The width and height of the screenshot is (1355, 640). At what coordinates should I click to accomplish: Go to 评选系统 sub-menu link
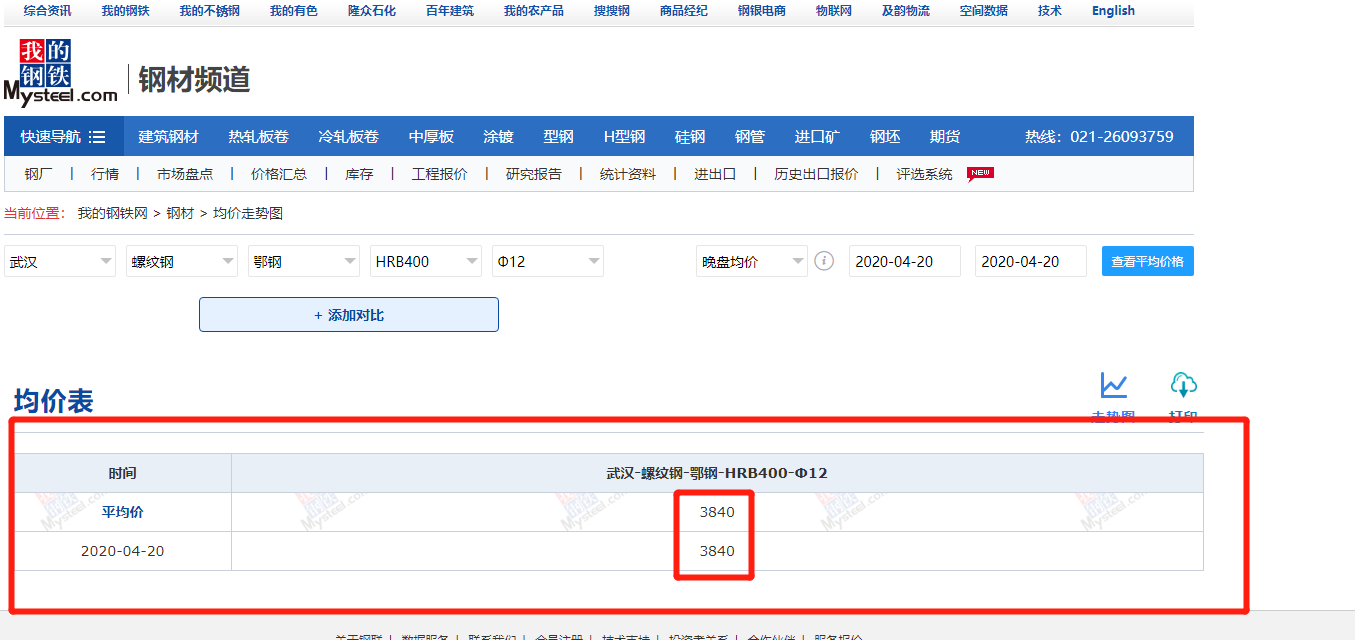coord(924,174)
